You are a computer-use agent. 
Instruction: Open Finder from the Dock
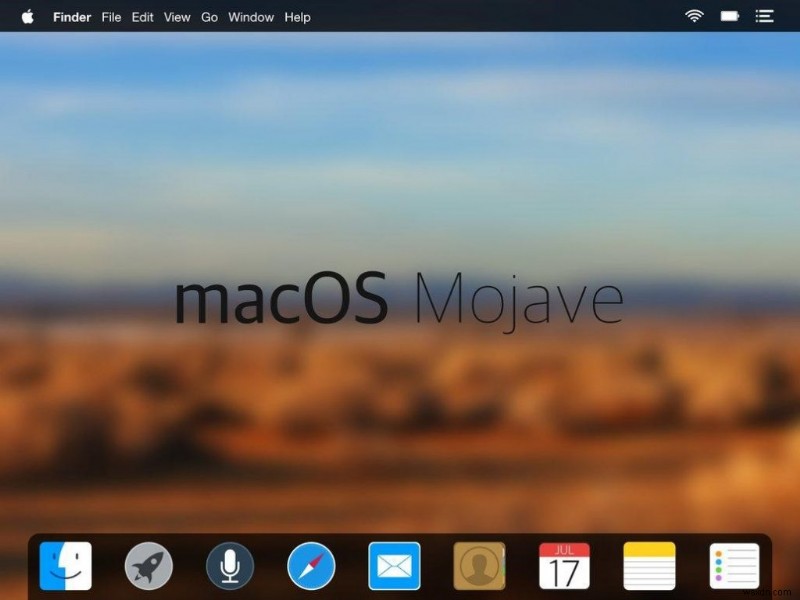click(x=64, y=566)
